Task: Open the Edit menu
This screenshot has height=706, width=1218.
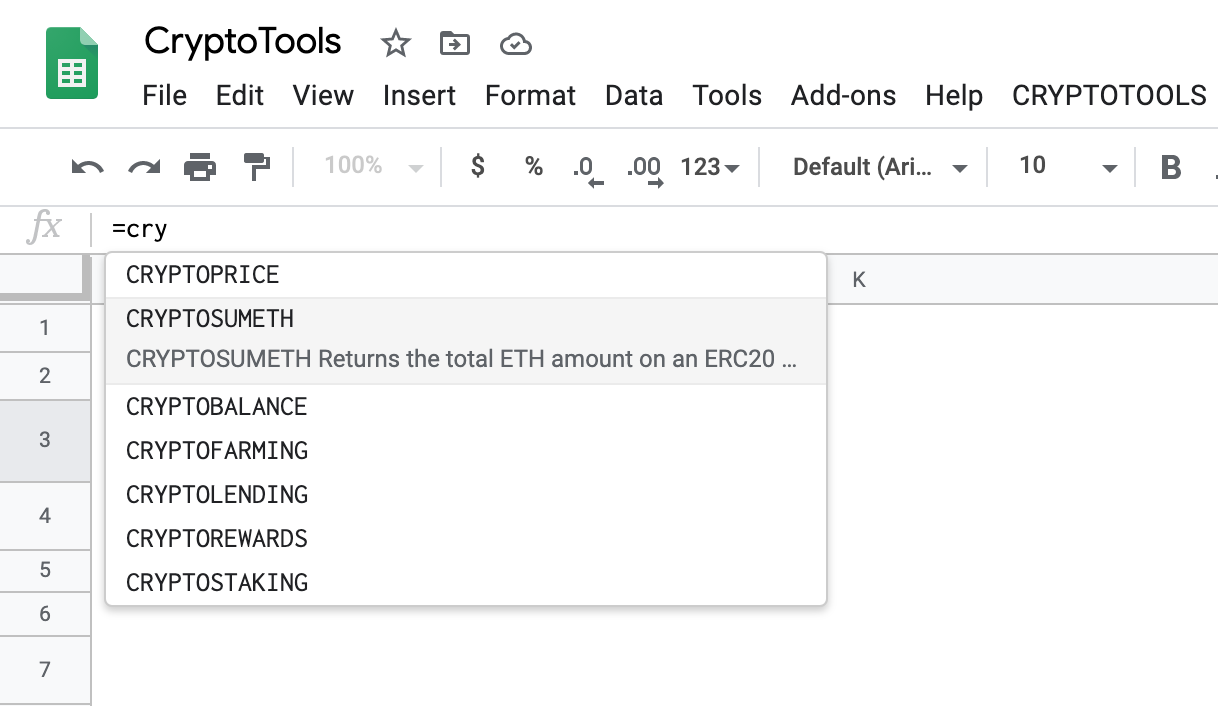Action: coord(240,95)
